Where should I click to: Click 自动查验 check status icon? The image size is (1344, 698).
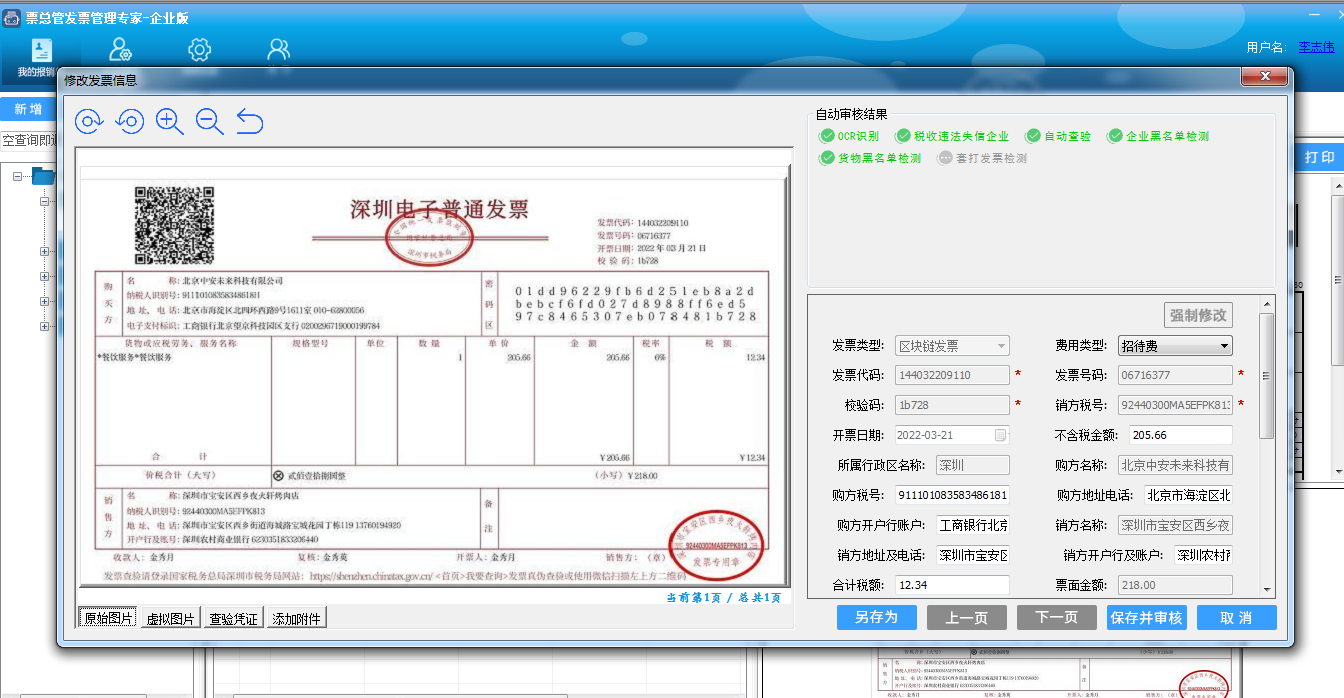(x=1033, y=136)
